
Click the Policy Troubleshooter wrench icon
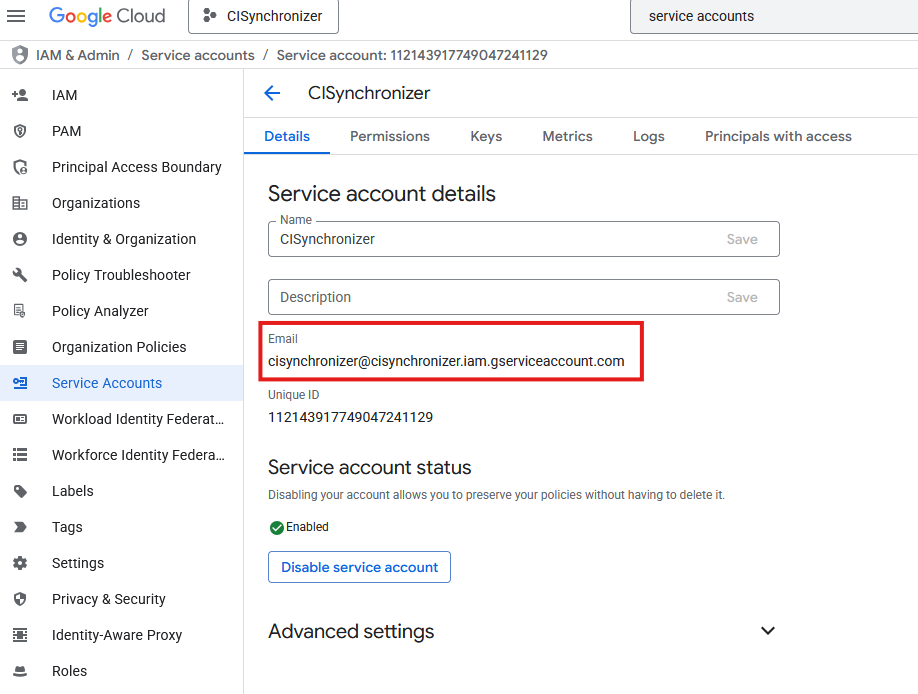[20, 275]
